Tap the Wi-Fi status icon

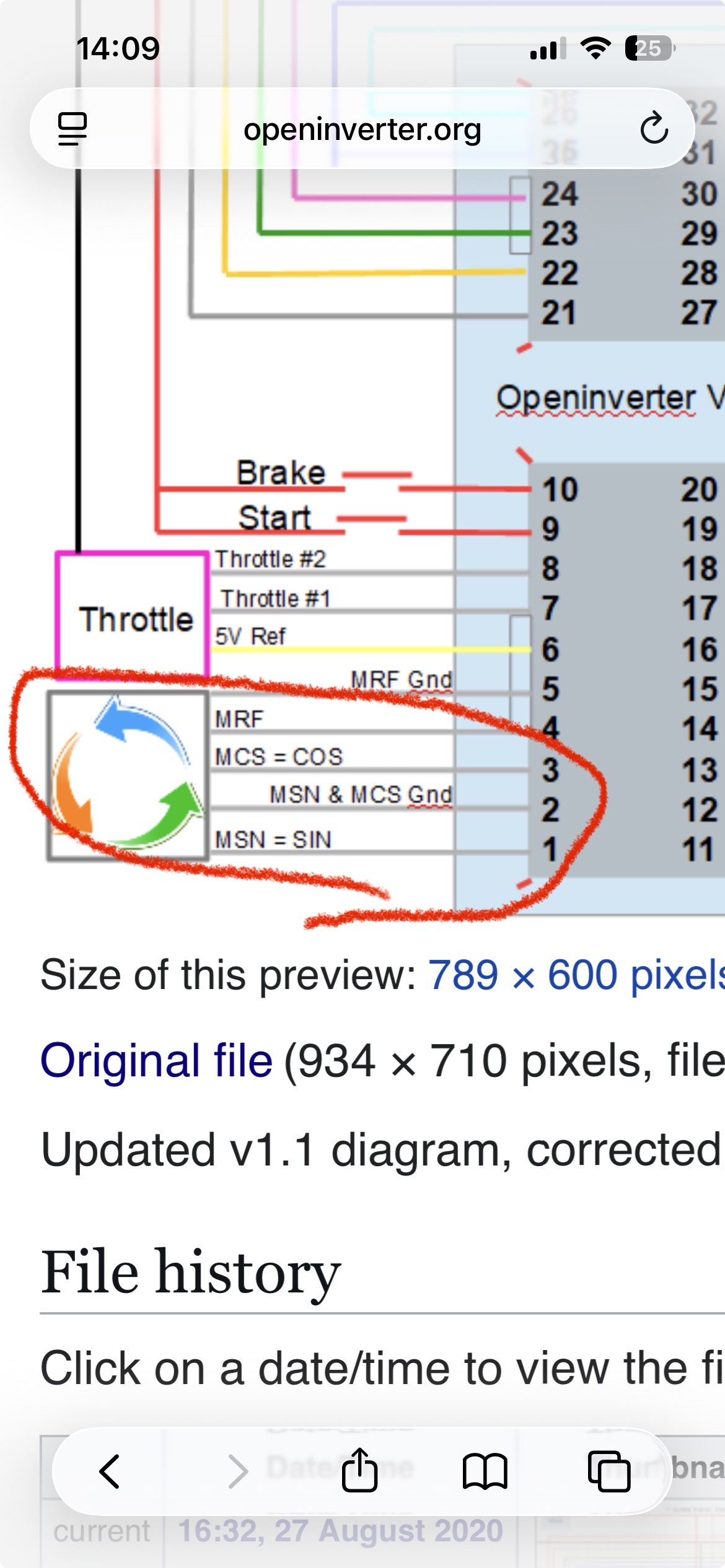tap(595, 48)
